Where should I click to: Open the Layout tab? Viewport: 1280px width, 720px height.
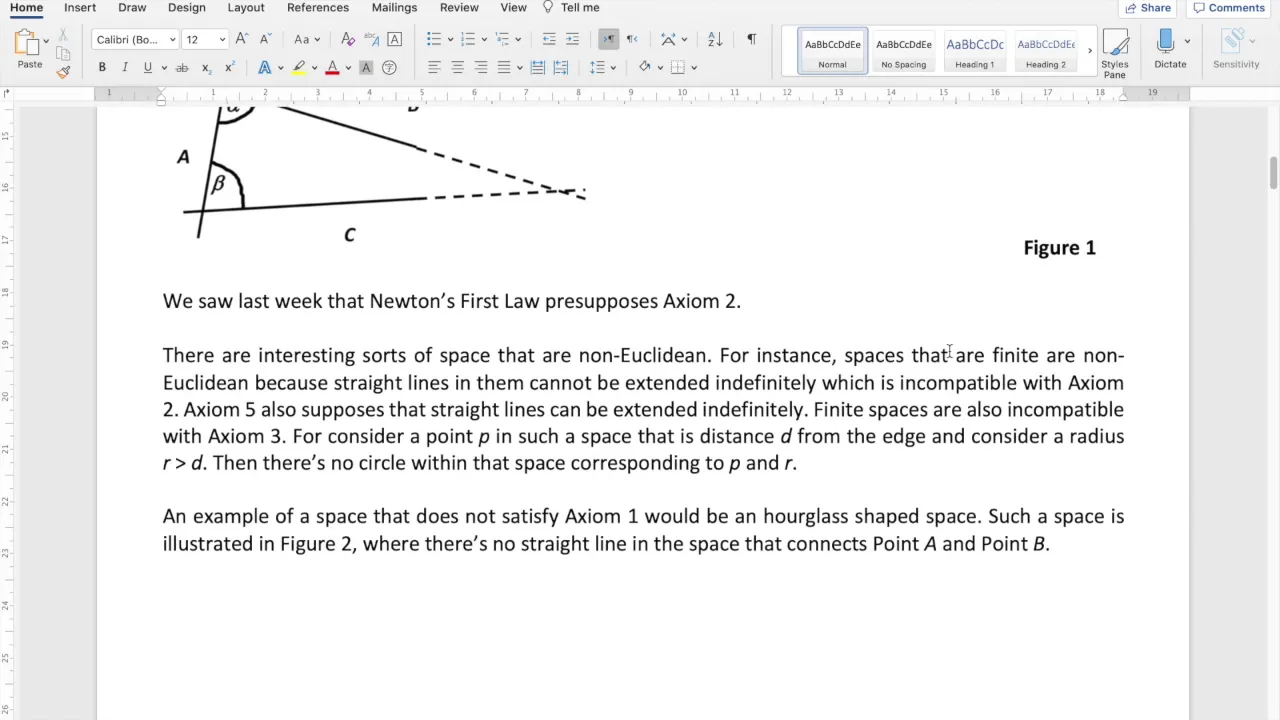pyautogui.click(x=246, y=7)
